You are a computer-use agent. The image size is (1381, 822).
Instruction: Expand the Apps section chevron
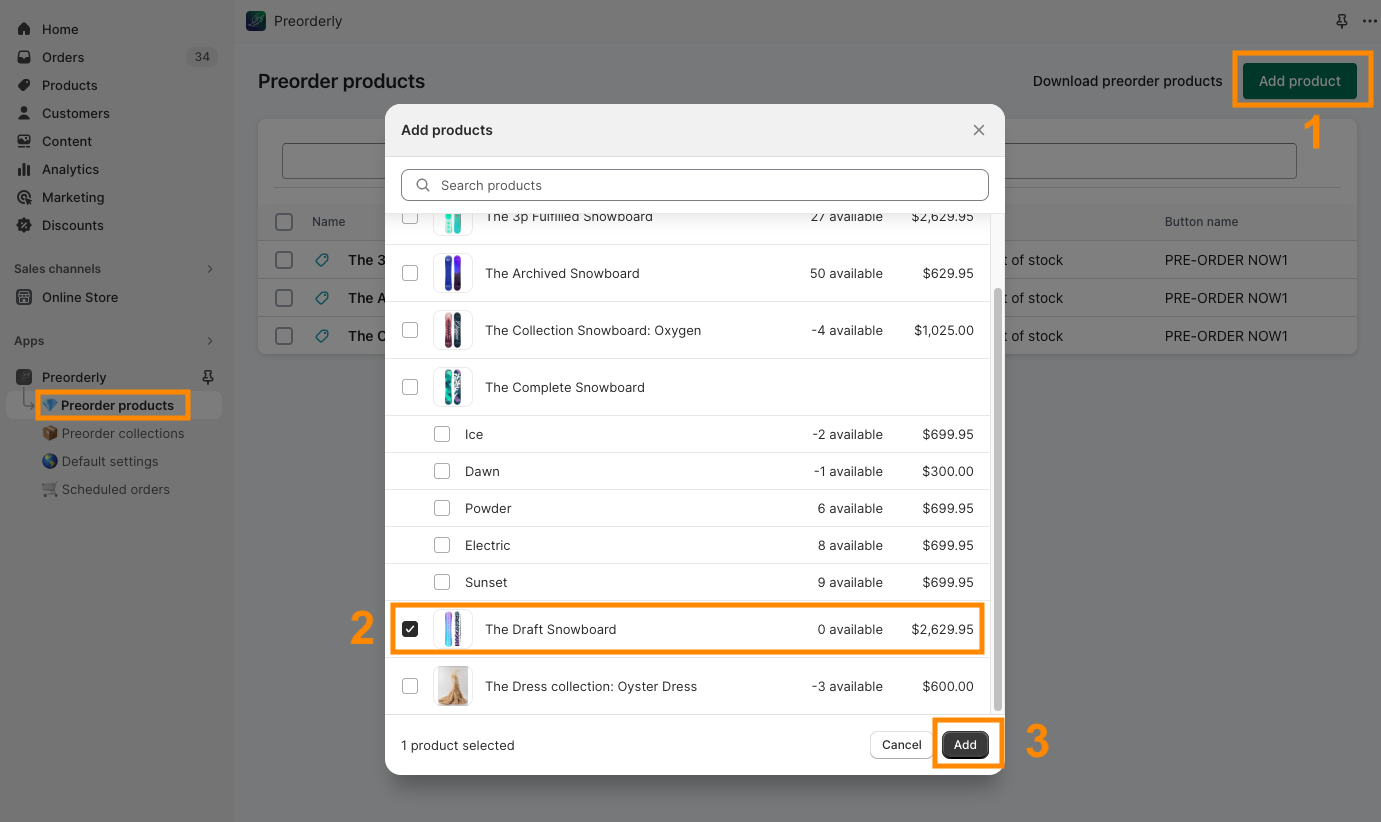[210, 341]
